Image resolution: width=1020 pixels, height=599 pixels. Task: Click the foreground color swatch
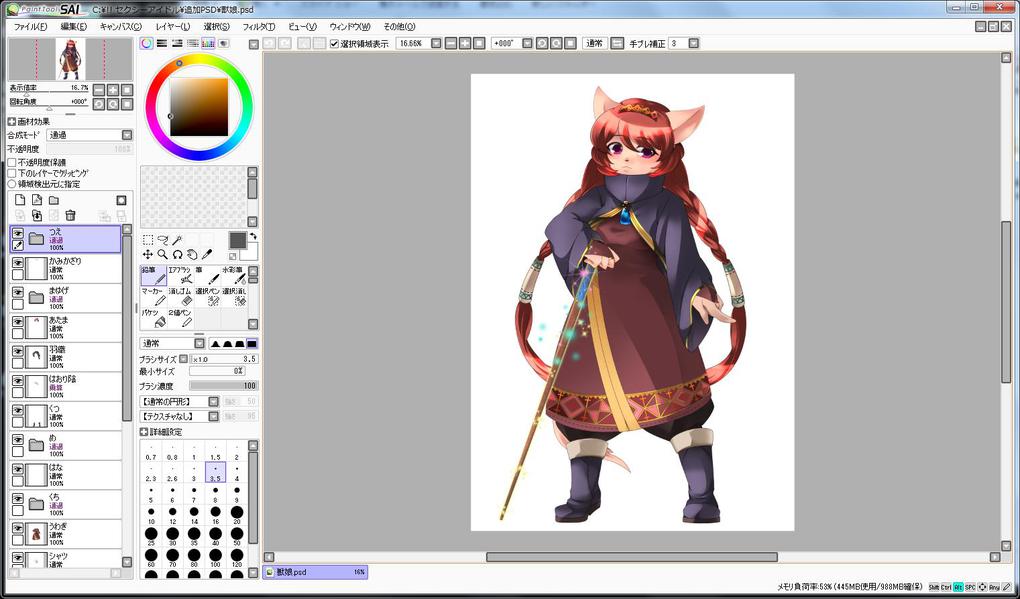tap(237, 240)
